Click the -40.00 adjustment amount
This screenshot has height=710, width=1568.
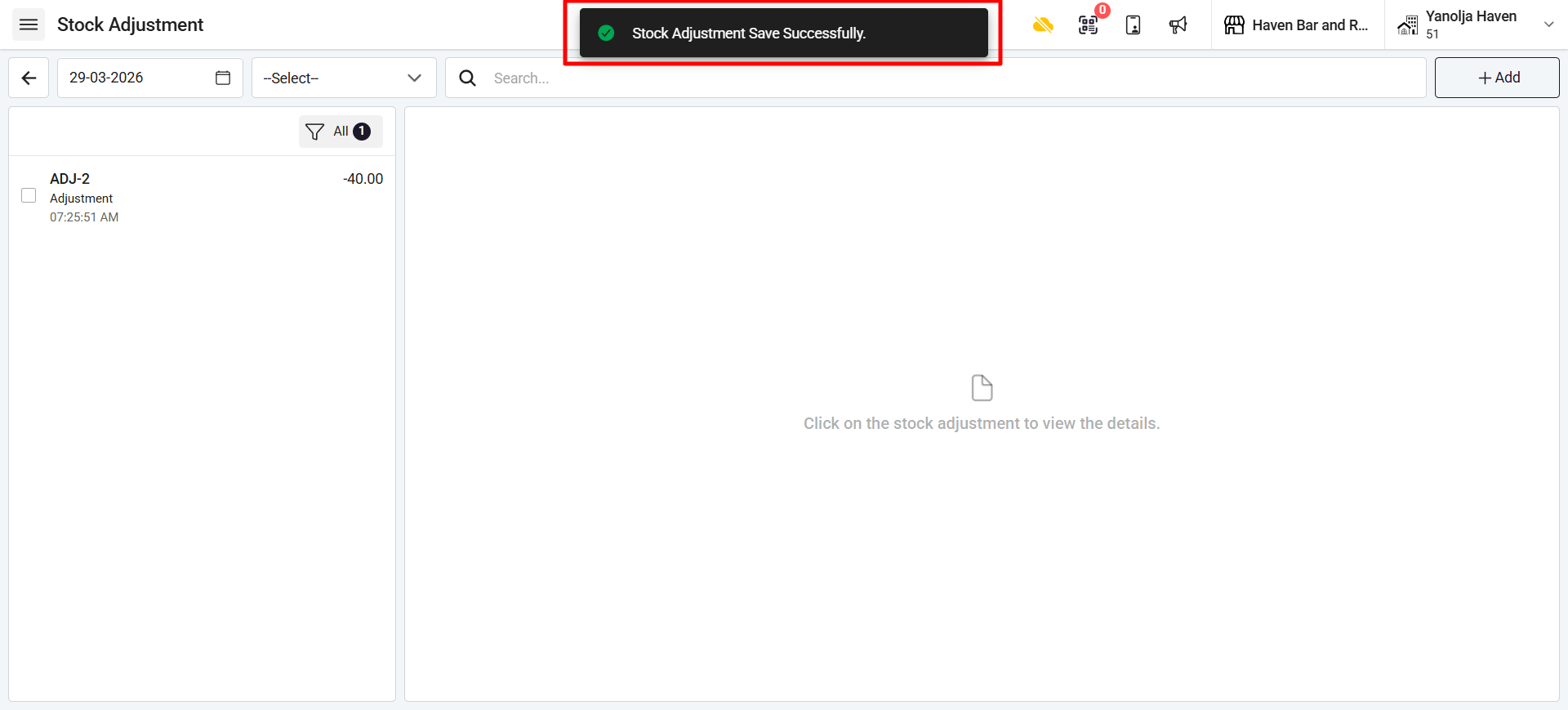click(x=363, y=179)
